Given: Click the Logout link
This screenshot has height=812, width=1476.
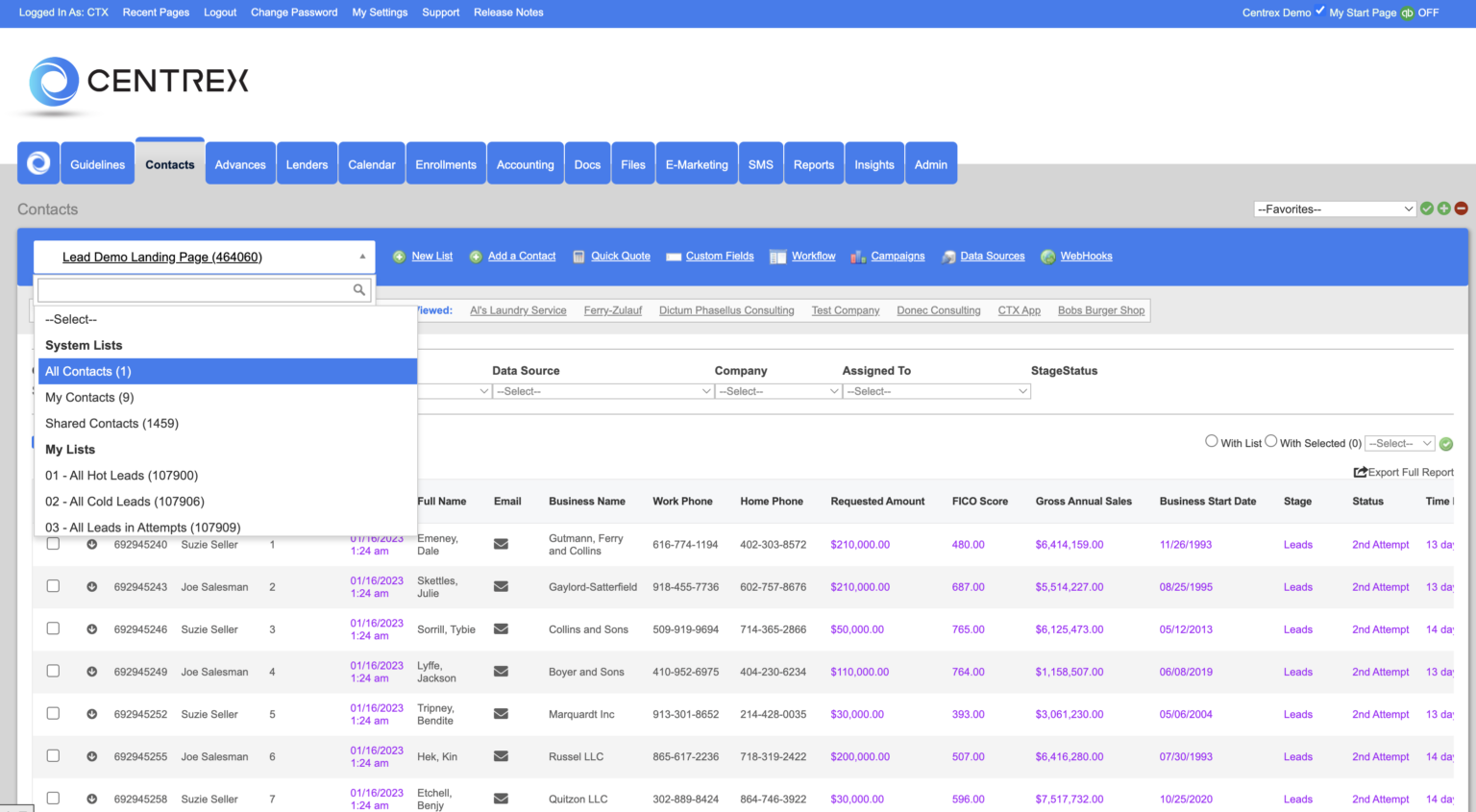Looking at the screenshot, I should [x=220, y=12].
